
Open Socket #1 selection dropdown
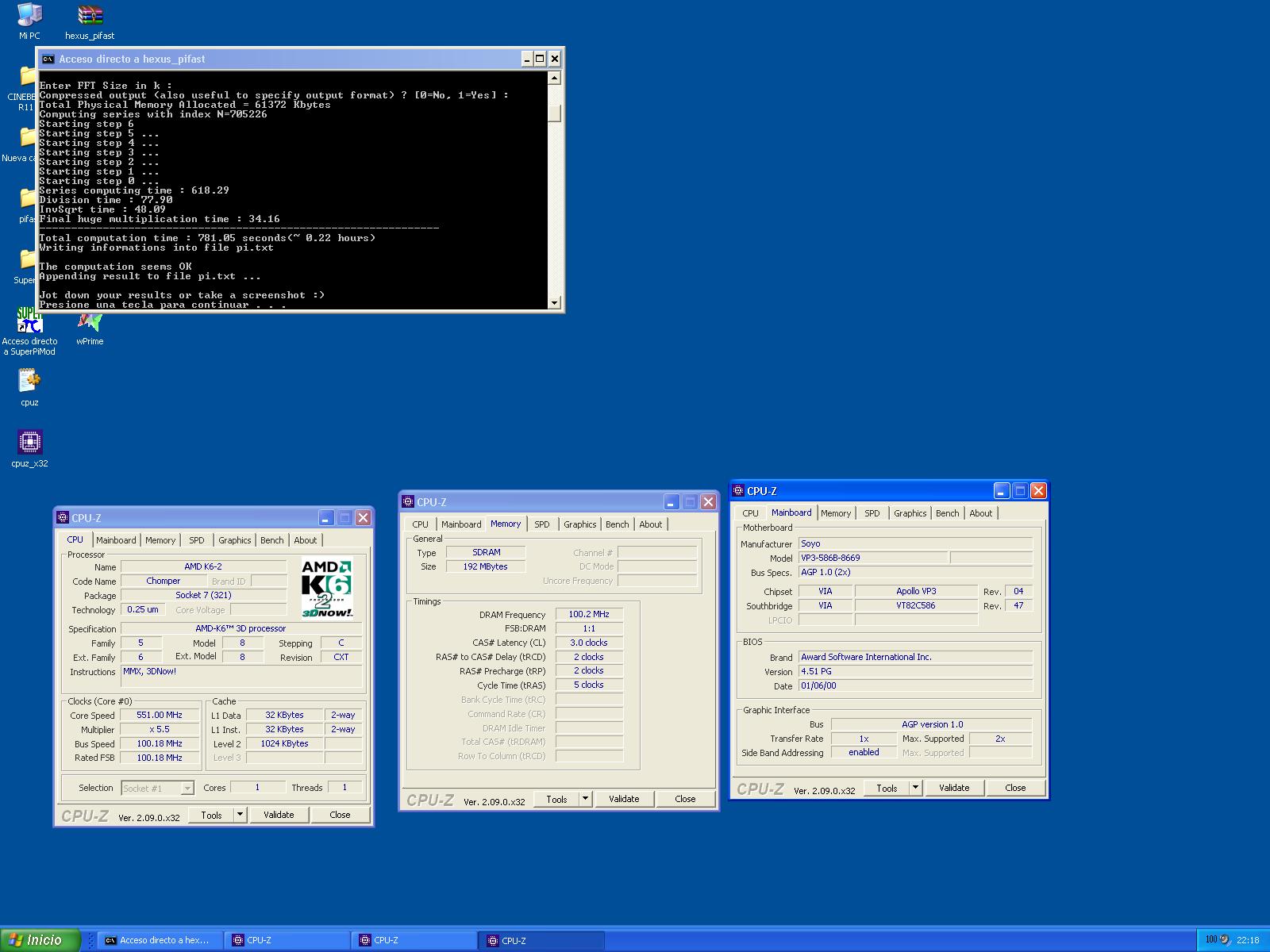(x=158, y=788)
